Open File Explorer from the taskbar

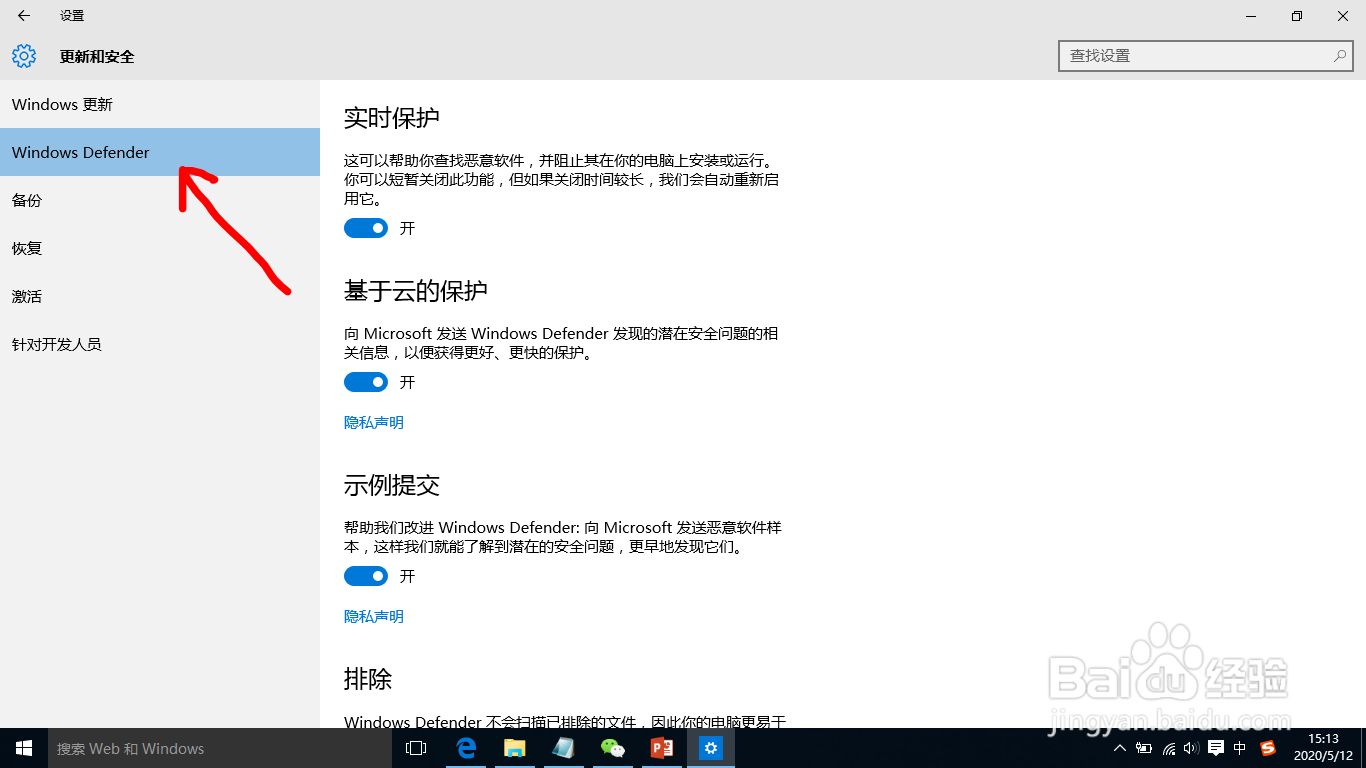click(515, 748)
